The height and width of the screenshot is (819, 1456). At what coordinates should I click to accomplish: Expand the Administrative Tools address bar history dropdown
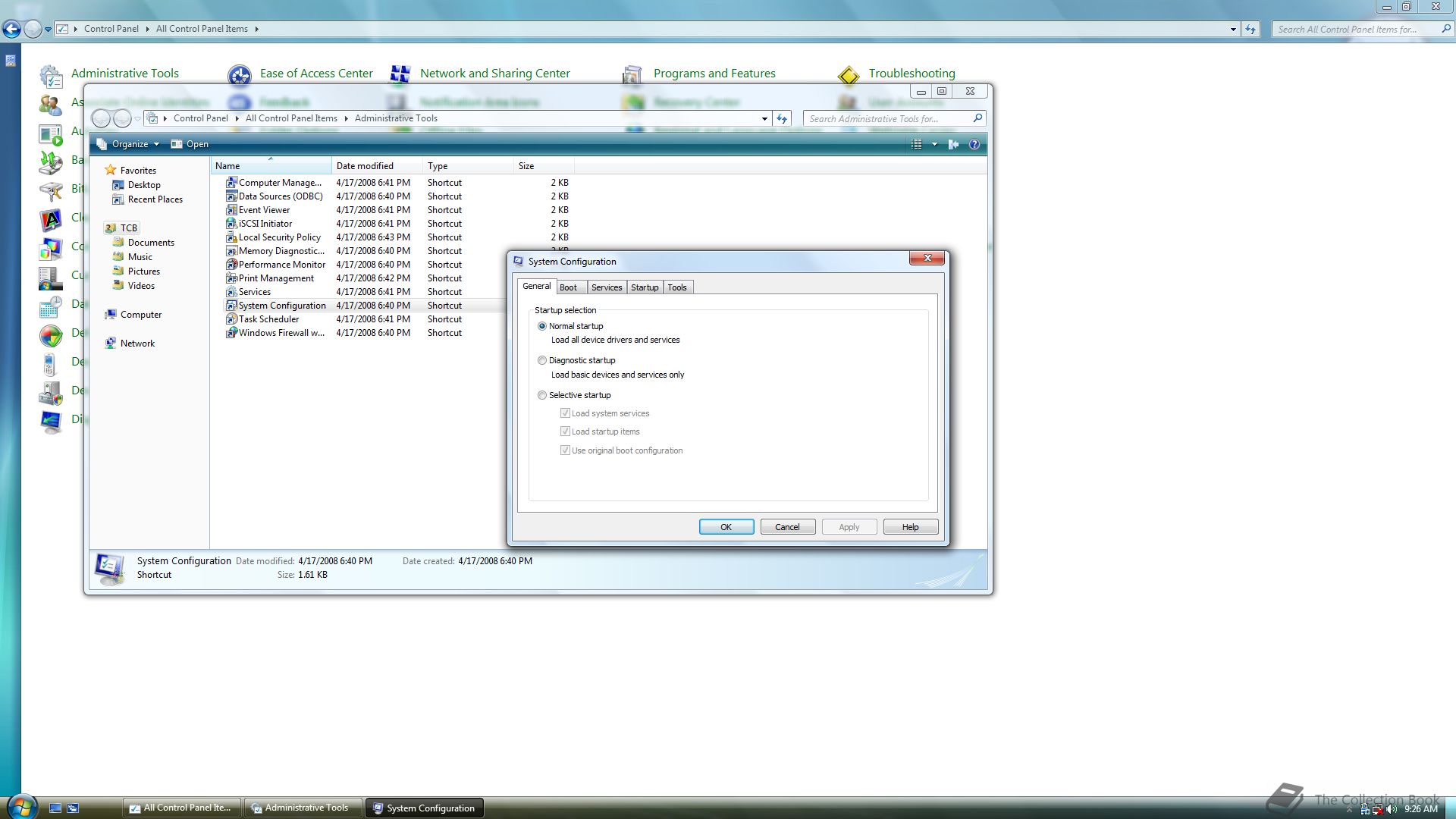point(764,118)
